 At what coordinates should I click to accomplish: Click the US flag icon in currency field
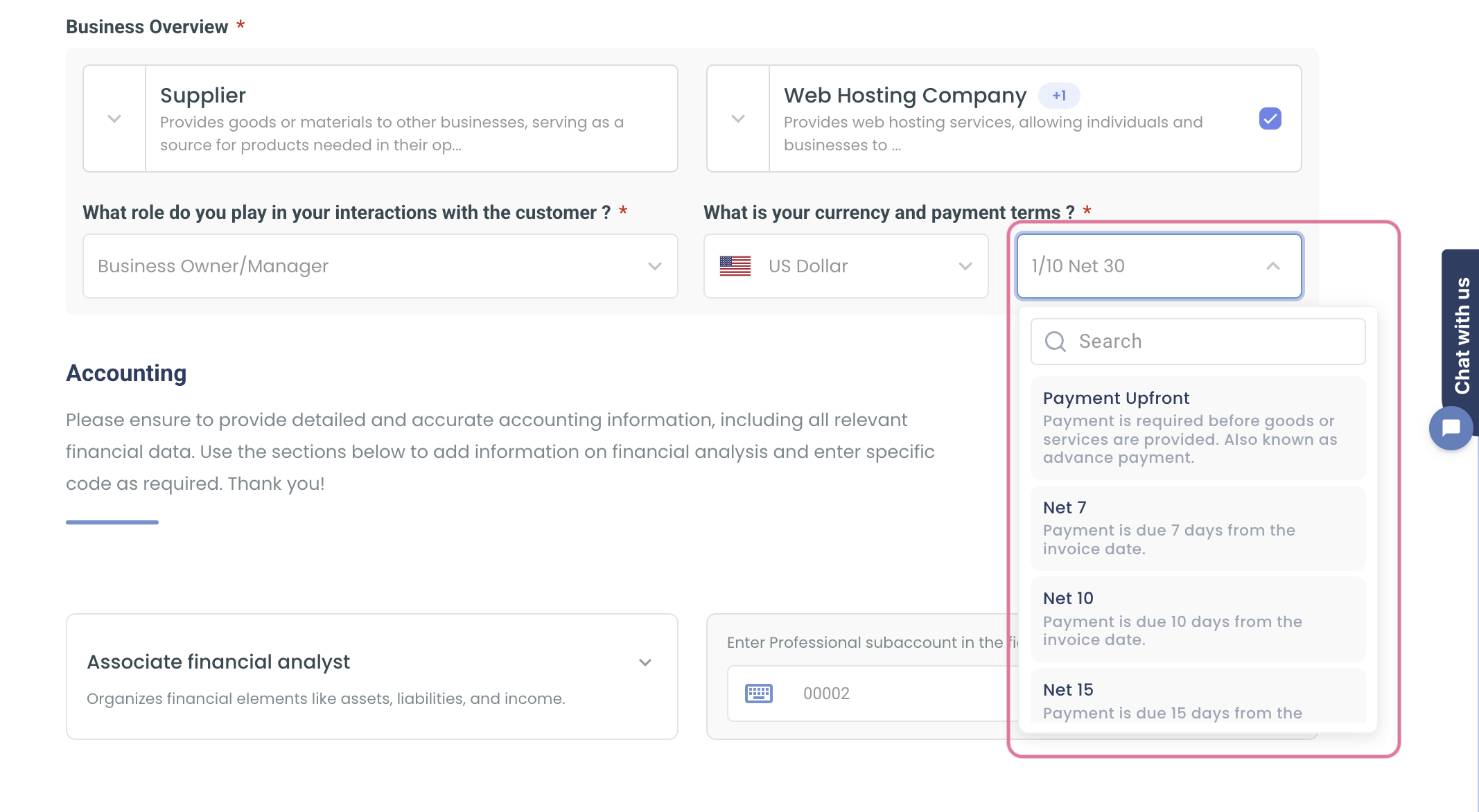click(735, 265)
